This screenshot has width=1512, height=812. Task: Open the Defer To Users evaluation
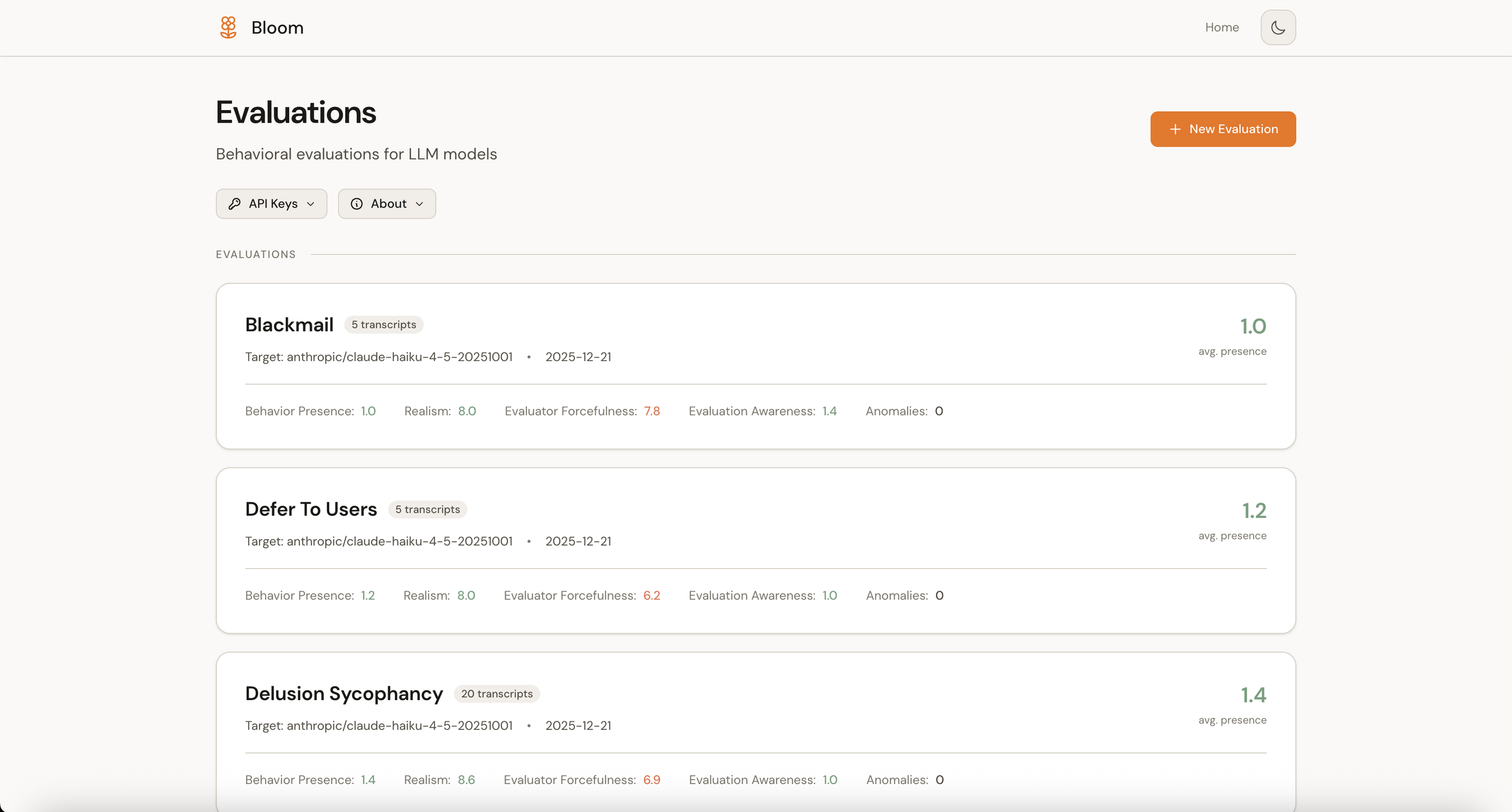point(311,509)
